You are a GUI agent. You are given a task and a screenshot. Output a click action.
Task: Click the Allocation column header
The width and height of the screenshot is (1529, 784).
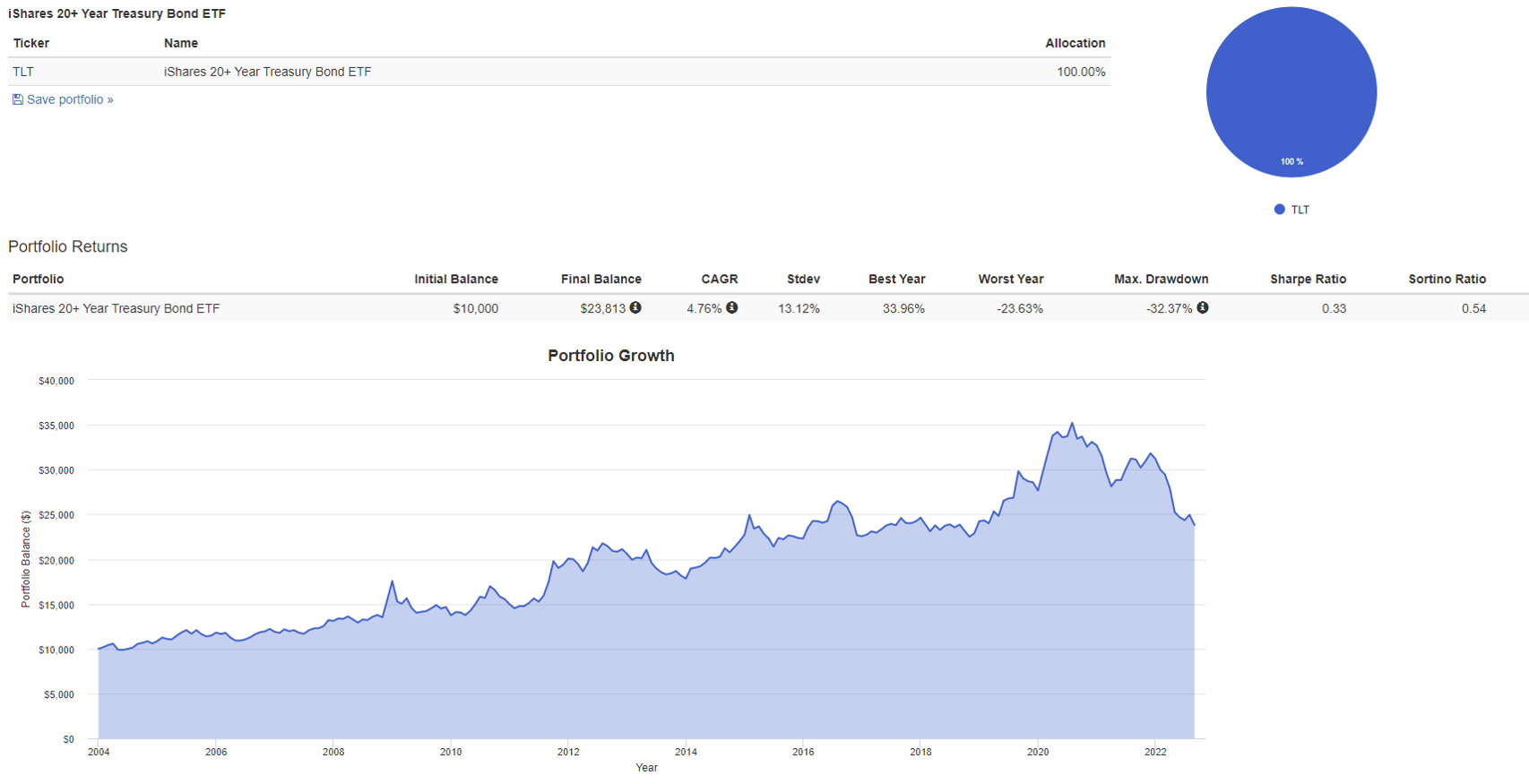pyautogui.click(x=1075, y=43)
